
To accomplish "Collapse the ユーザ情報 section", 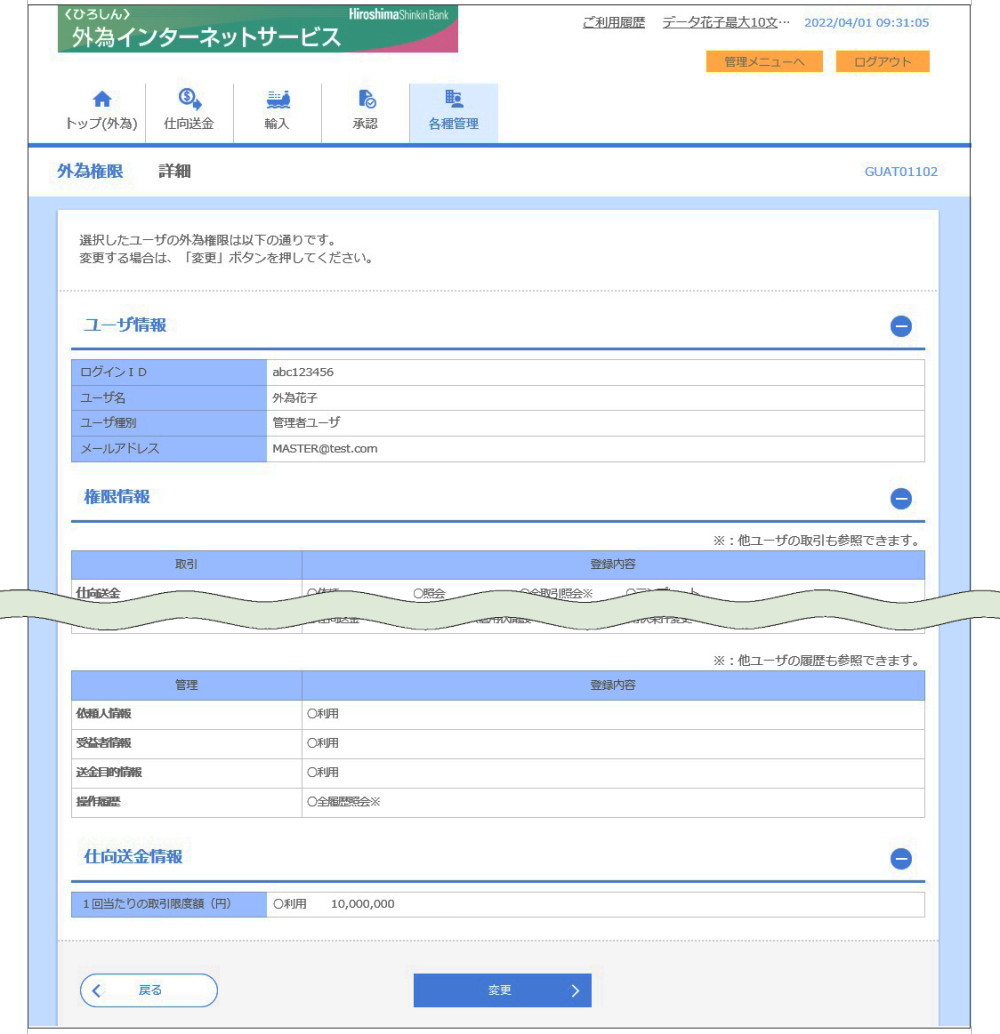I will click(x=900, y=326).
